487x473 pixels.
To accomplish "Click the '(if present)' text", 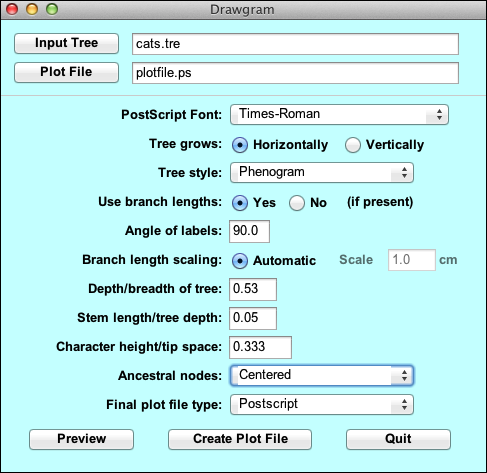I will click(380, 202).
